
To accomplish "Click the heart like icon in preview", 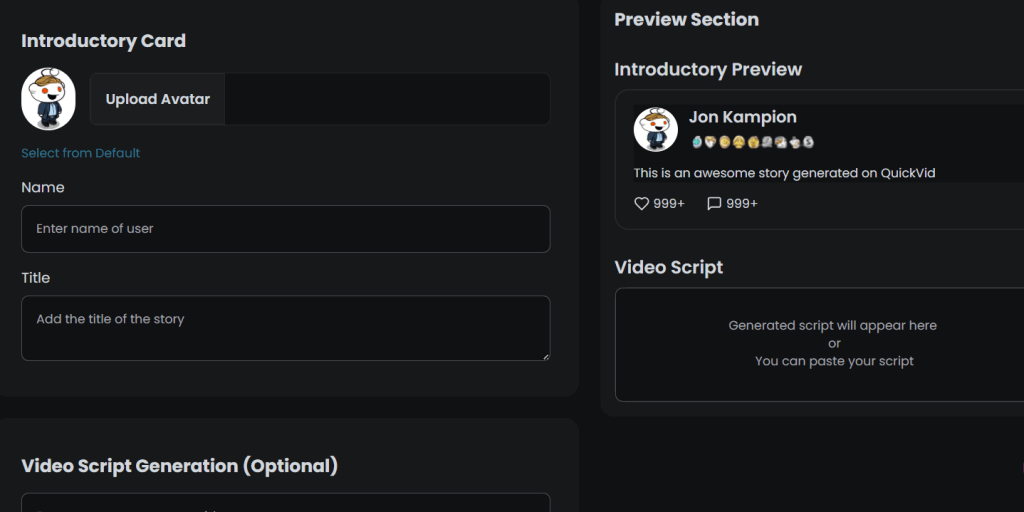I will click(x=642, y=204).
